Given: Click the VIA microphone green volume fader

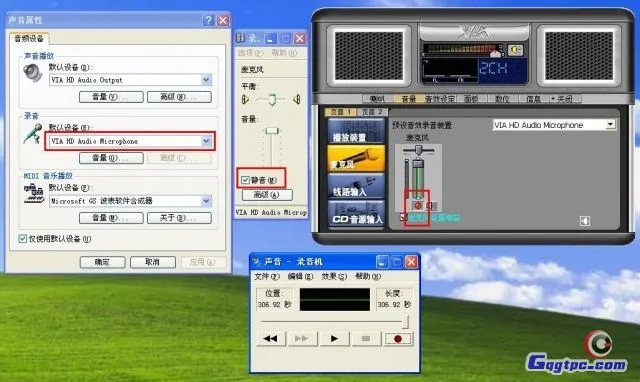Looking at the screenshot, I should (x=418, y=179).
